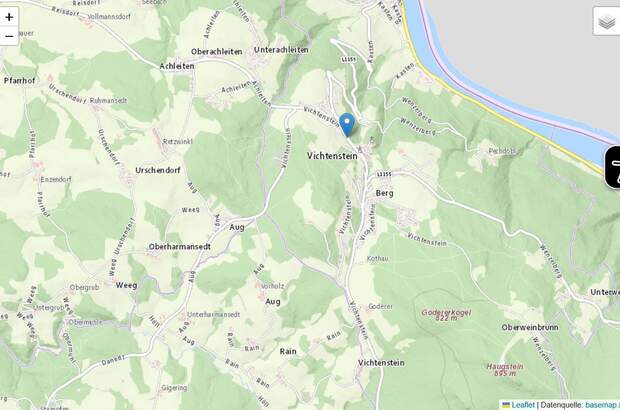The width and height of the screenshot is (620, 410).
Task: Zoom out with the minus button
Action: 9,36
